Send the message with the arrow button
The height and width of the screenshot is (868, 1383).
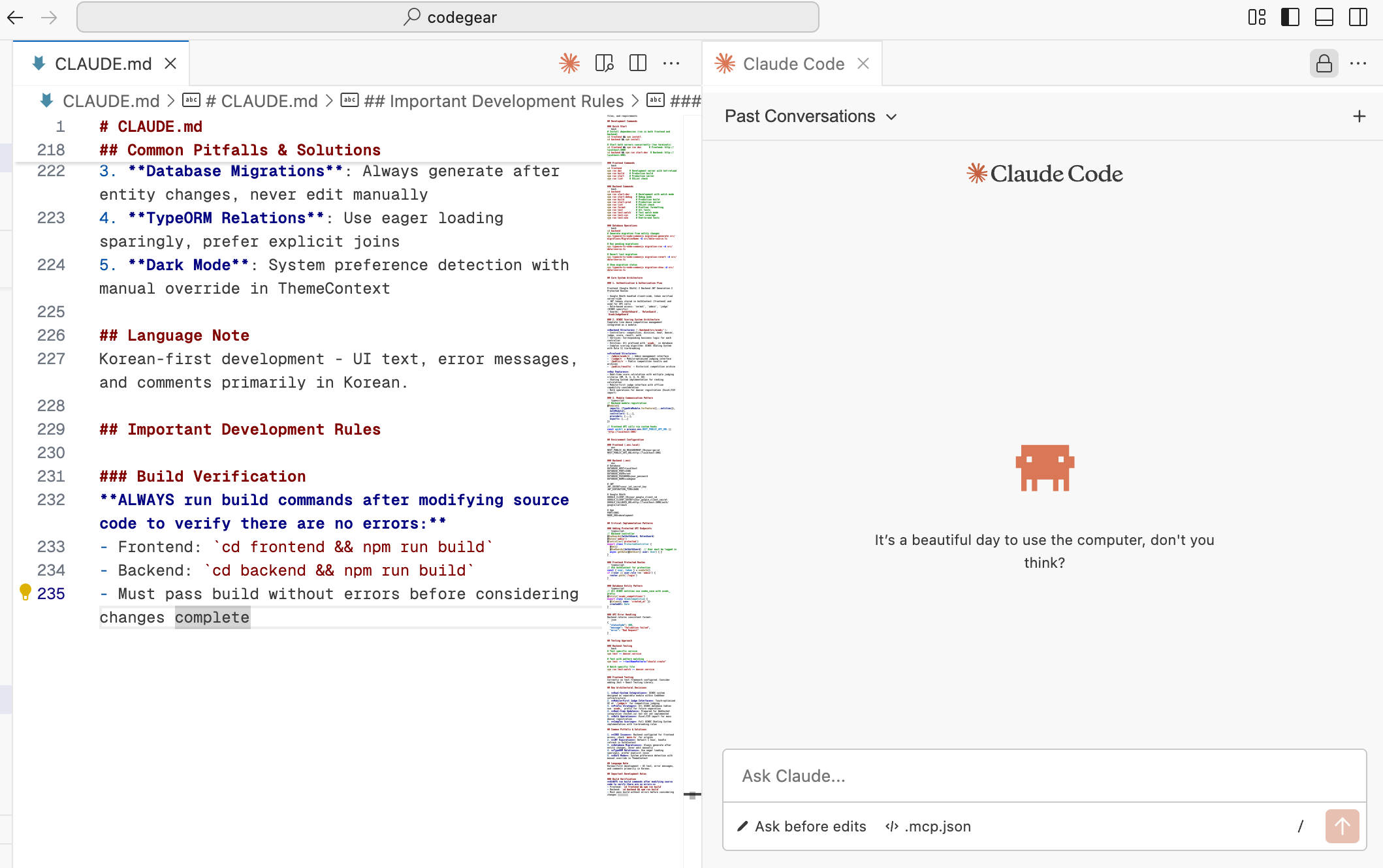click(x=1342, y=826)
